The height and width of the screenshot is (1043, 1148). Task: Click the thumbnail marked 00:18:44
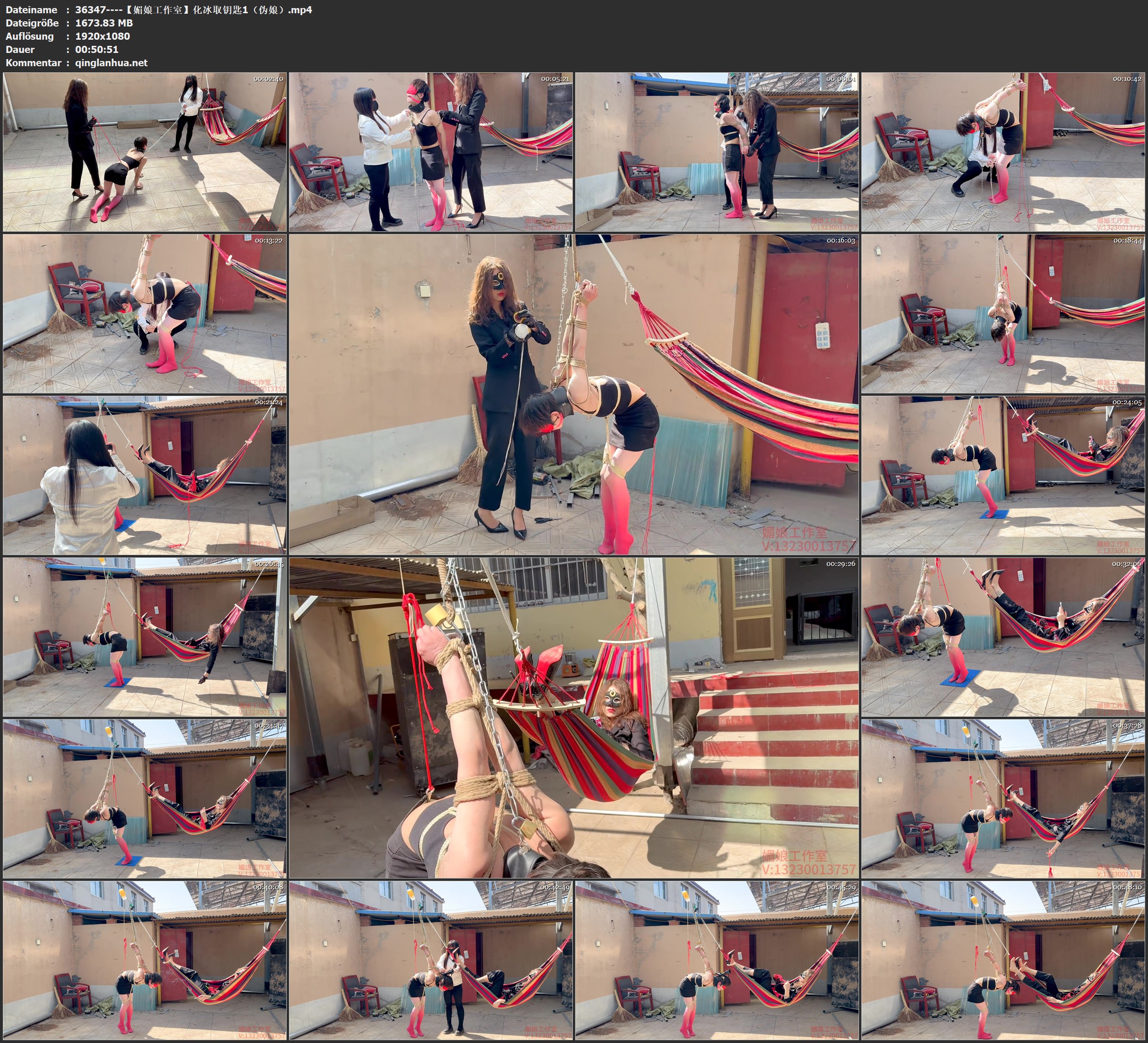(1003, 313)
